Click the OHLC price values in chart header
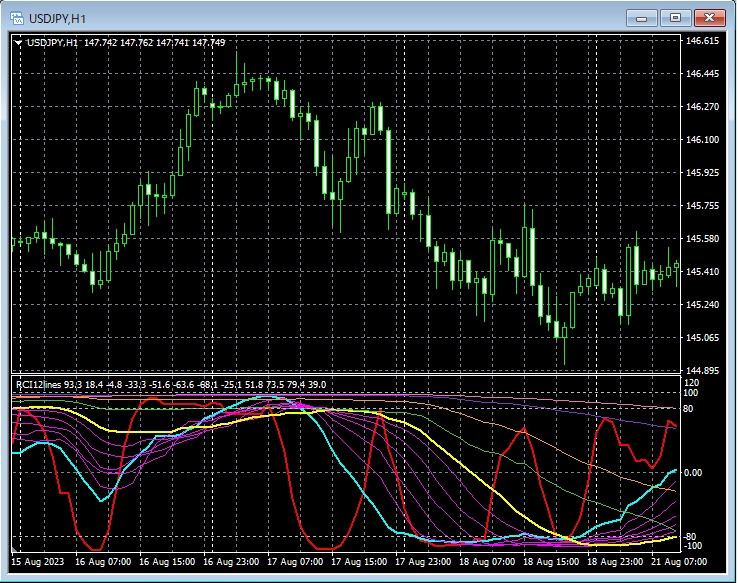The height and width of the screenshot is (583, 738). (x=155, y=43)
